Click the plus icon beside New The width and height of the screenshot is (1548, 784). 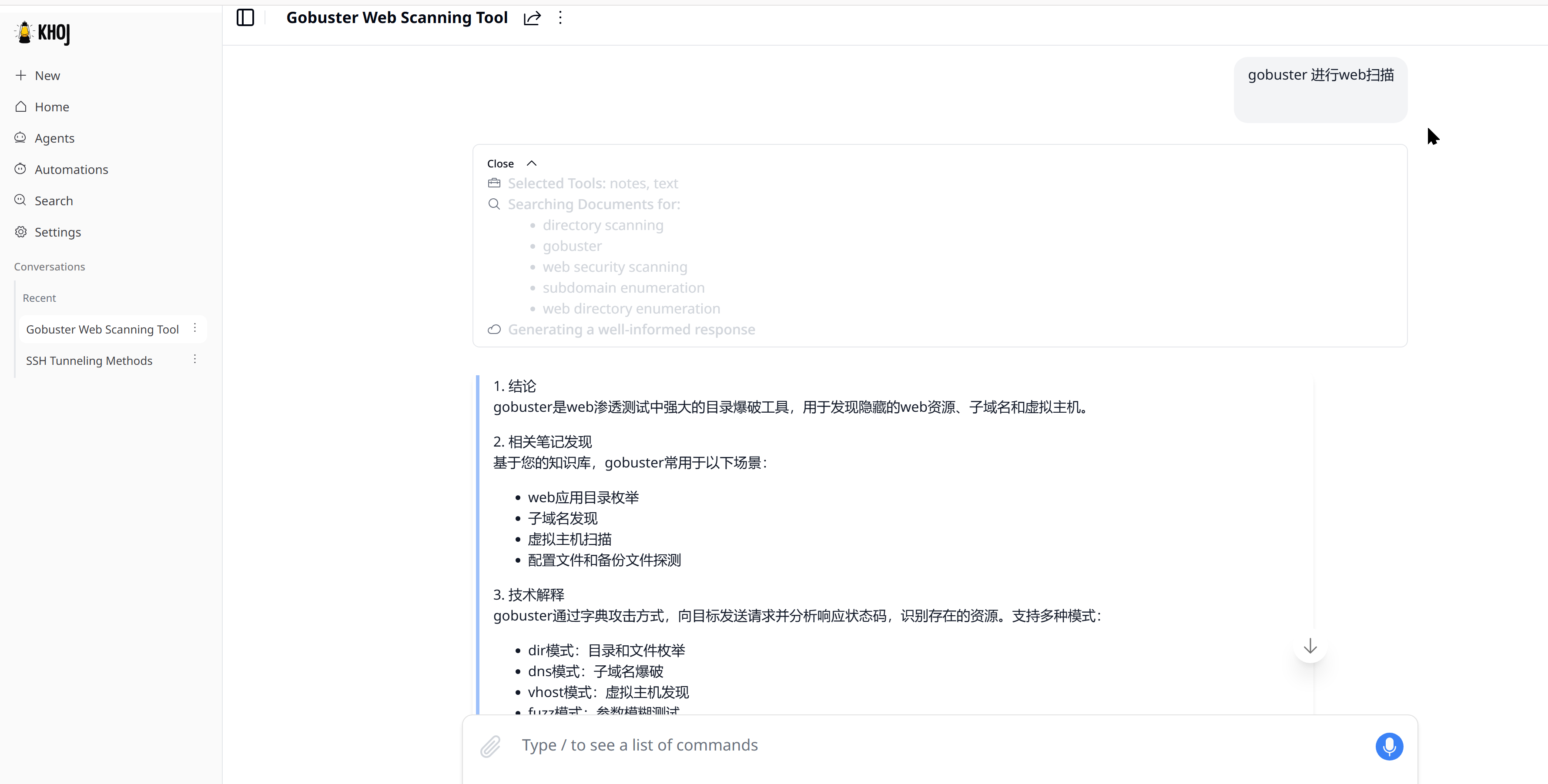click(21, 75)
